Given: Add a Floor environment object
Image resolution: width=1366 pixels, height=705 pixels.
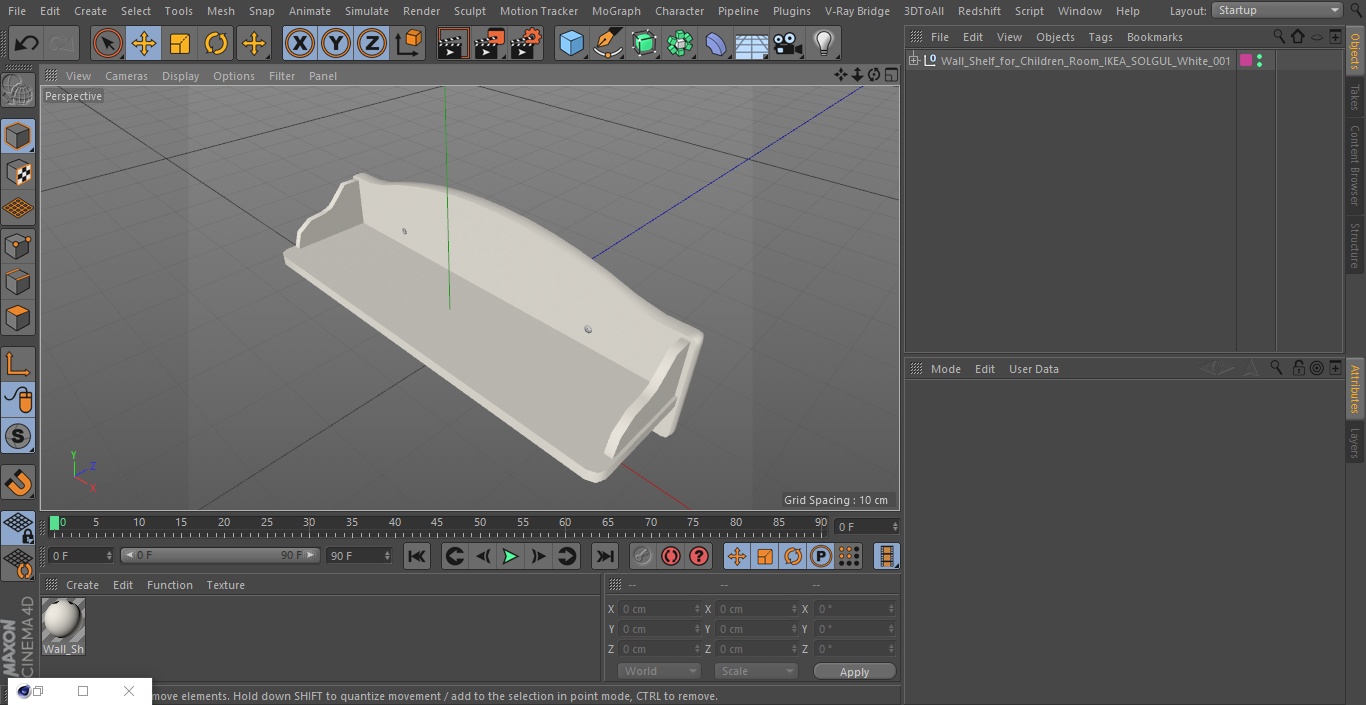Looking at the screenshot, I should click(752, 44).
